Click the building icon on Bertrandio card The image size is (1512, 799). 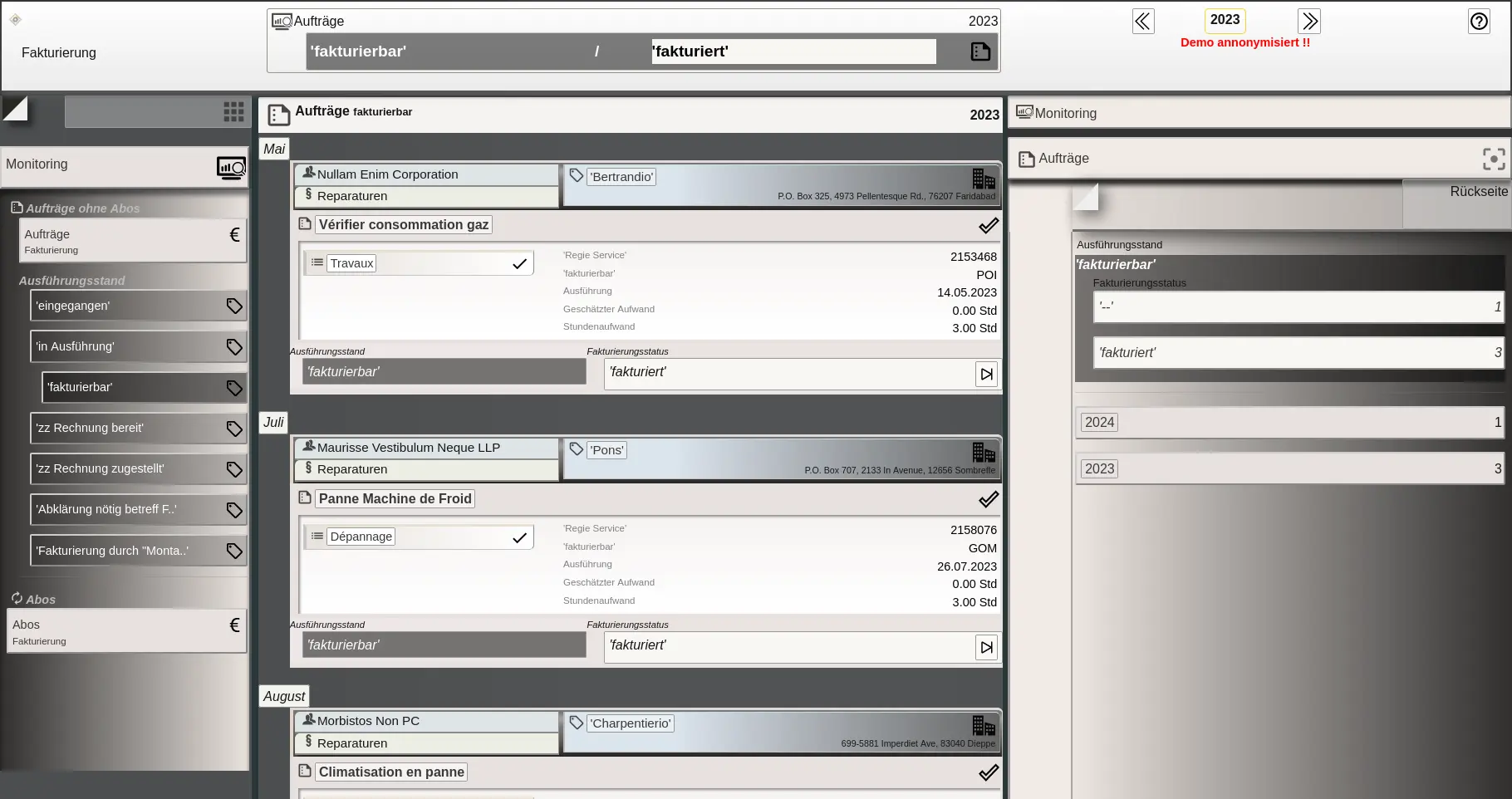(984, 178)
